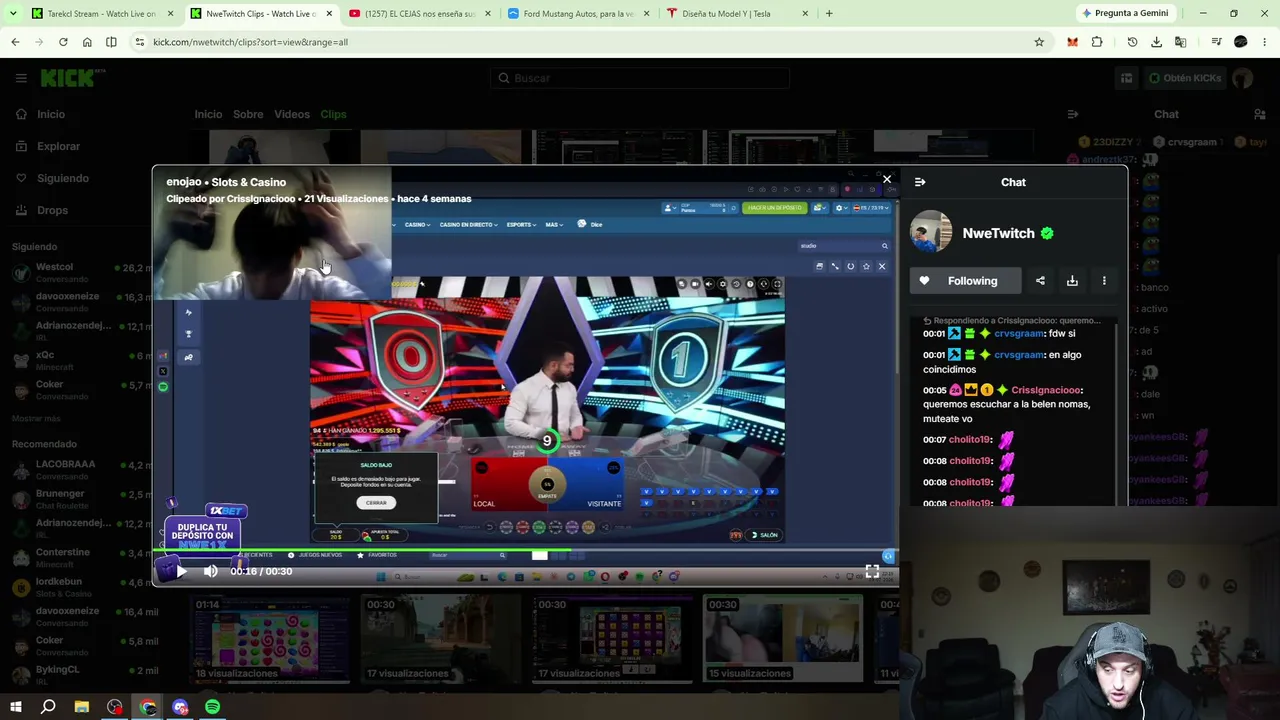Enter fullscreen for the clip

point(872,571)
